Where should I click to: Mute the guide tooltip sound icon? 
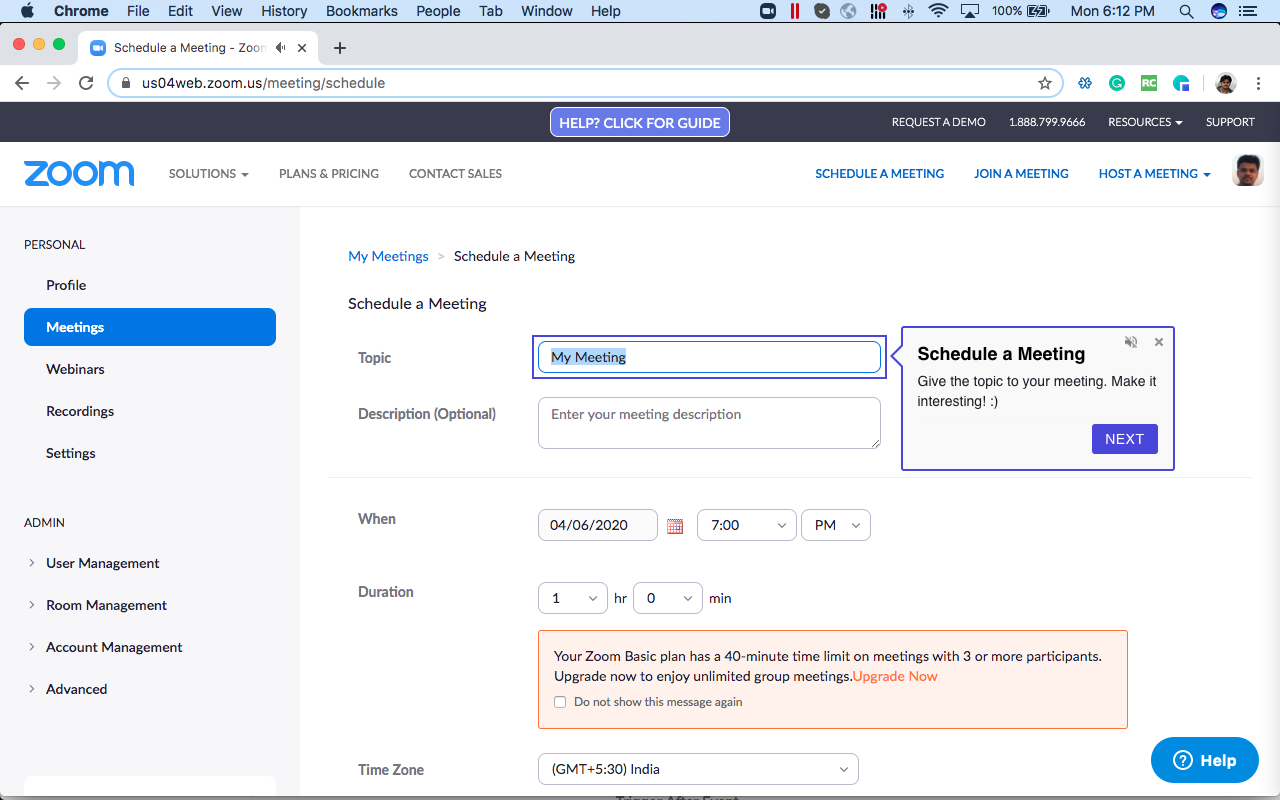[x=1131, y=342]
